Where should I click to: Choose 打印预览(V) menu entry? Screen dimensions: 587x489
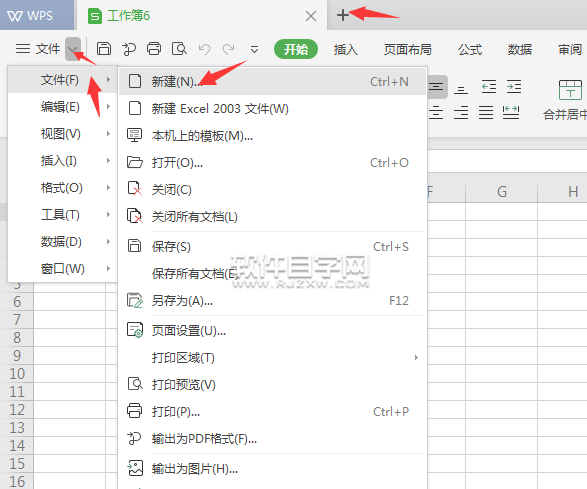click(273, 385)
